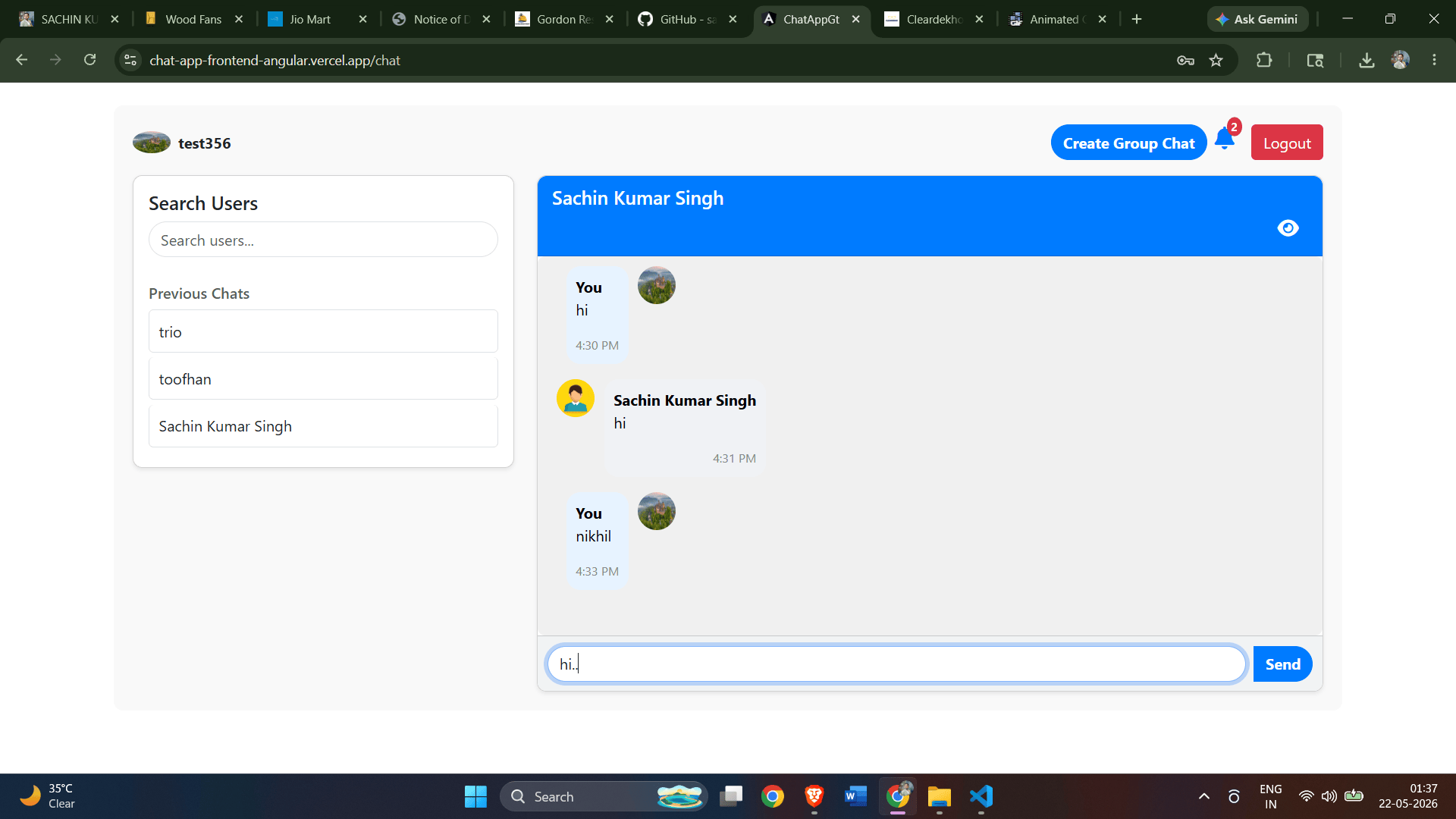Open the weather widget showing 35°C
This screenshot has width=1456, height=819.
(x=47, y=796)
